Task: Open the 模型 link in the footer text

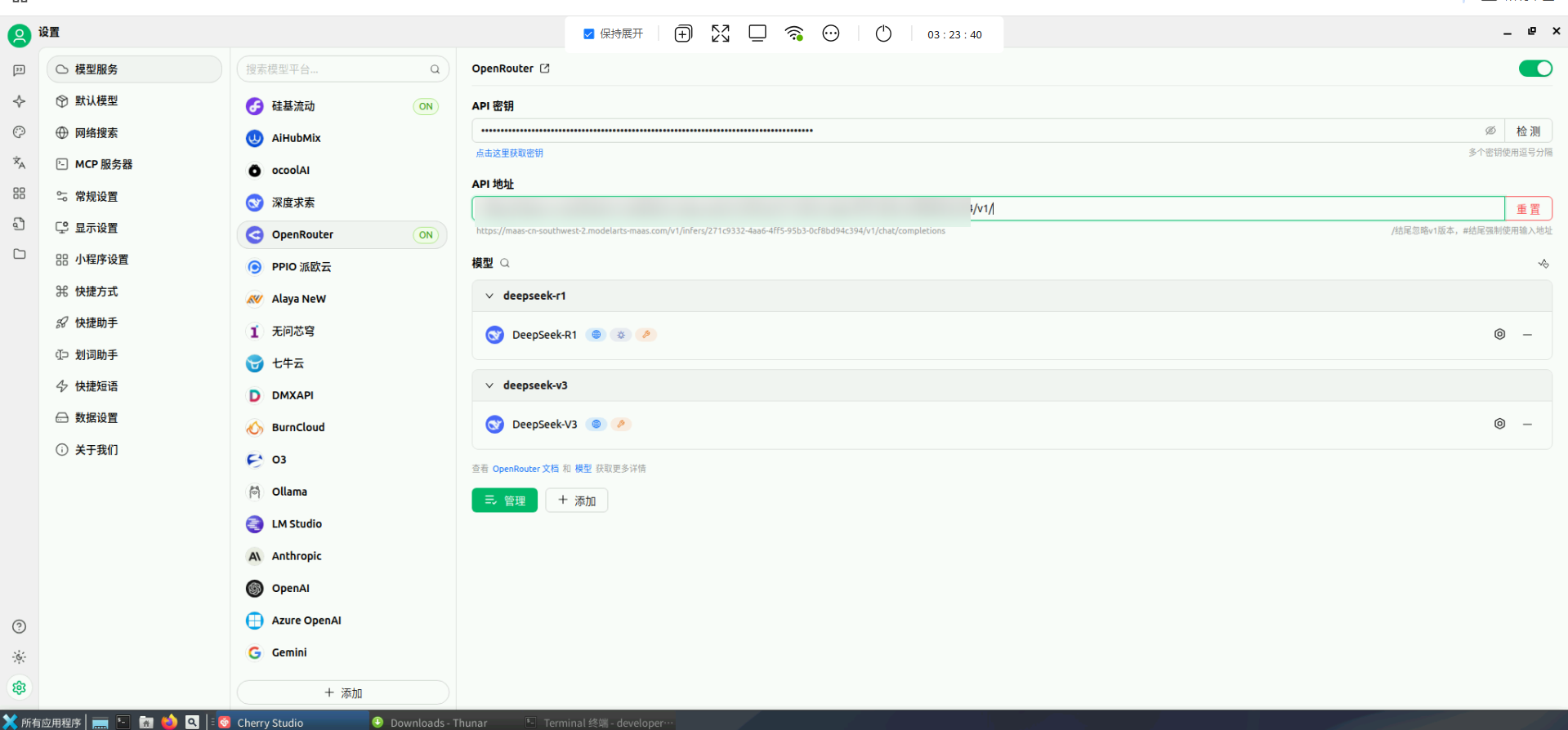Action: coord(583,469)
